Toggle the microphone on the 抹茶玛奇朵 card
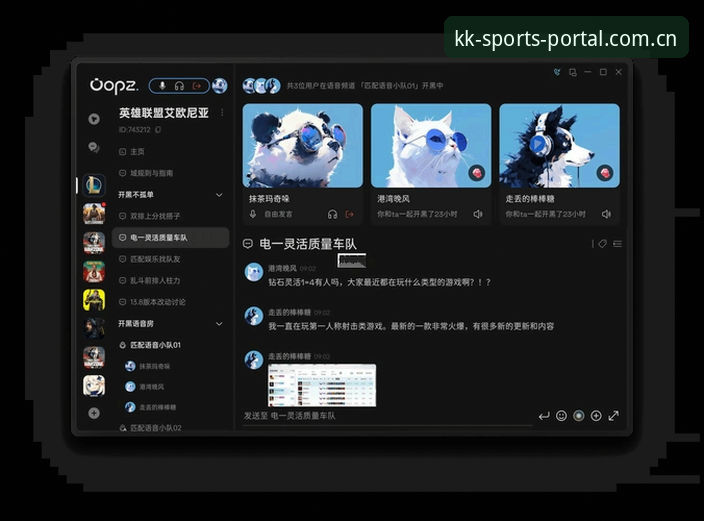The image size is (704, 521). coord(253,214)
